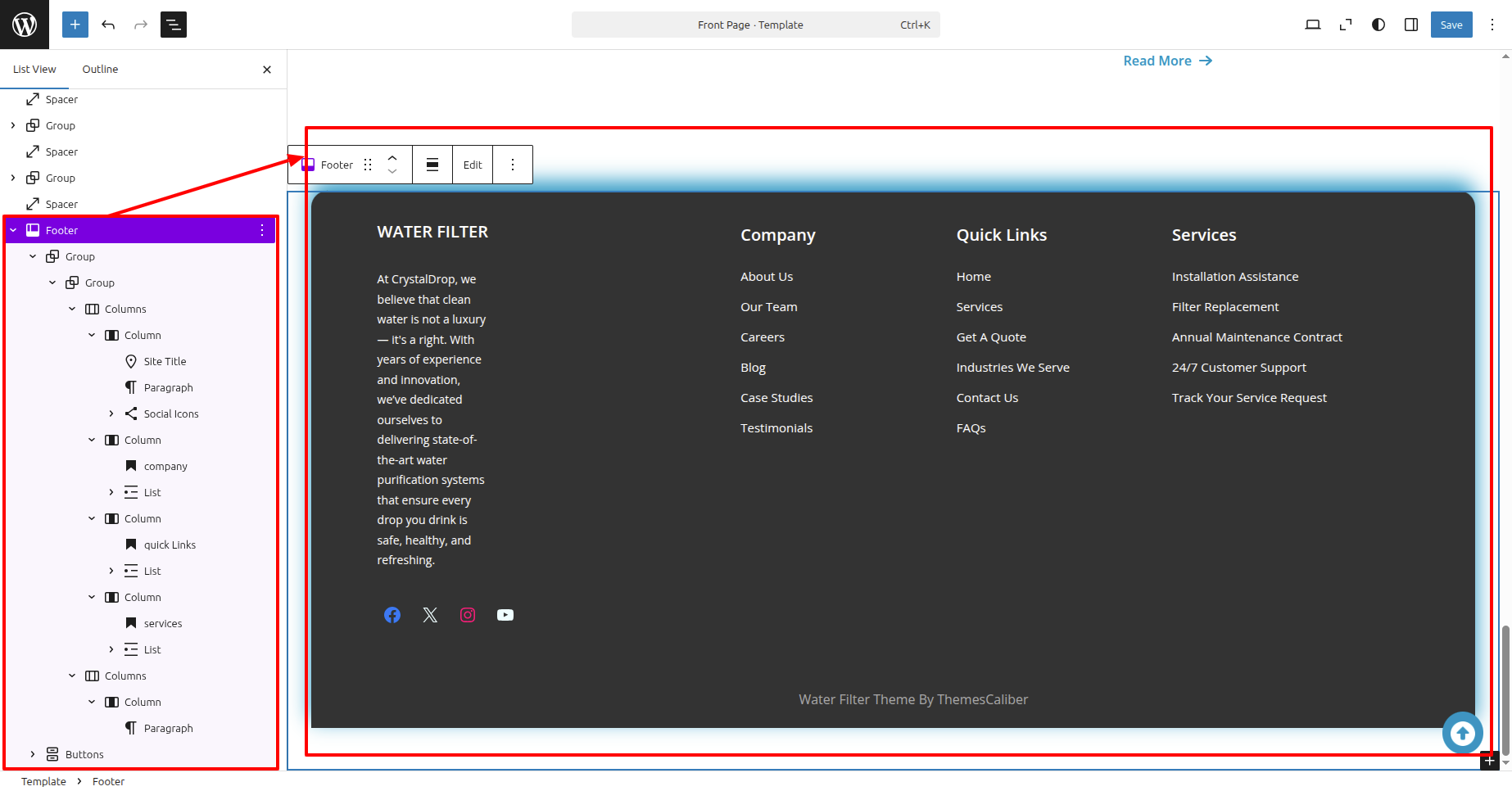Image resolution: width=1512 pixels, height=791 pixels.
Task: Toggle the document overview list icon
Action: click(174, 25)
